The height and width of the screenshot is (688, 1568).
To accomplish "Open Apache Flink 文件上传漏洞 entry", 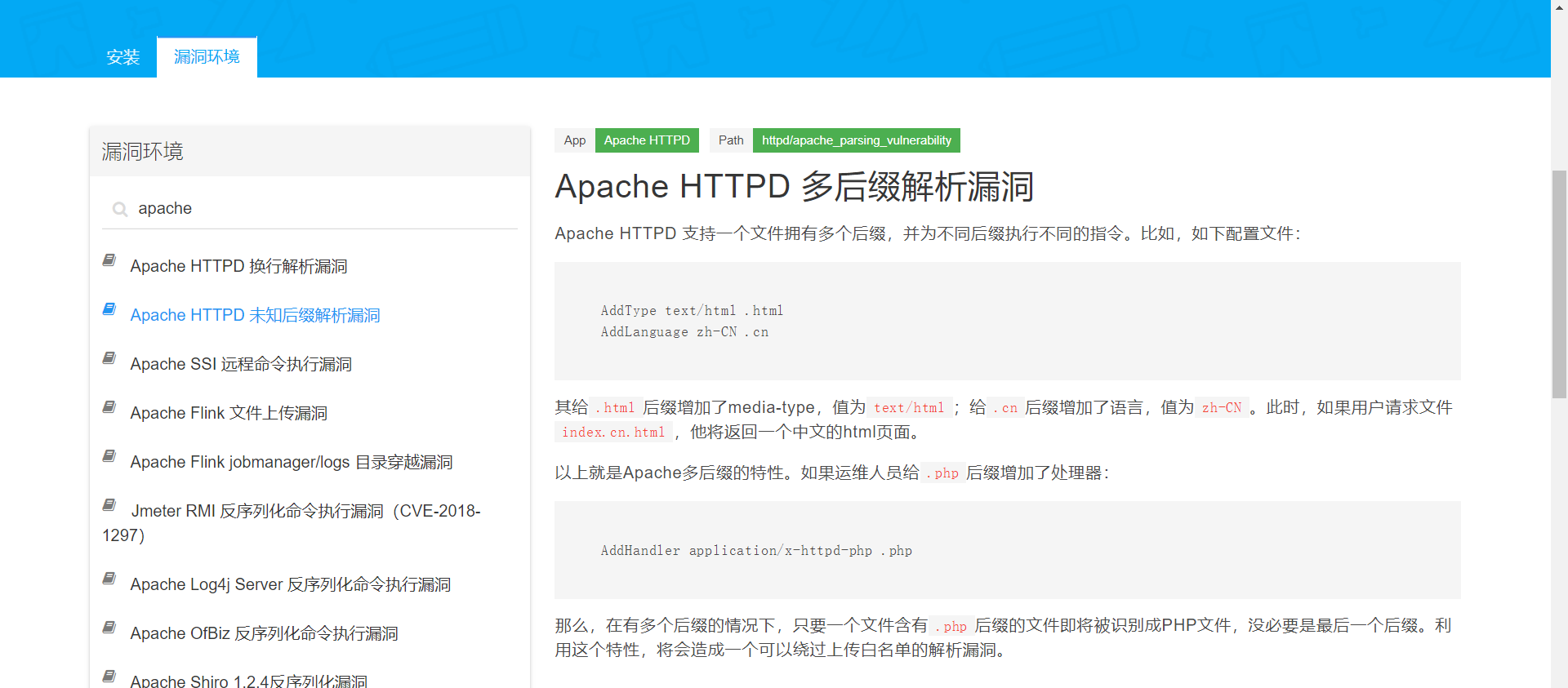I will pyautogui.click(x=229, y=413).
